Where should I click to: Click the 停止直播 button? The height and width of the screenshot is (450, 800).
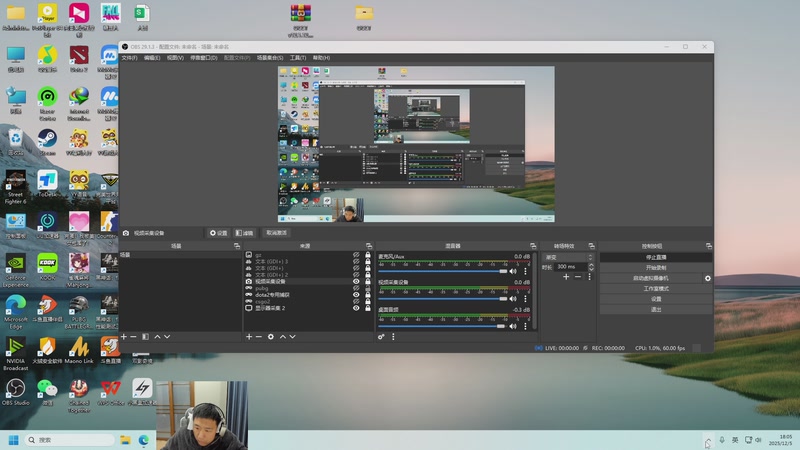[656, 258]
